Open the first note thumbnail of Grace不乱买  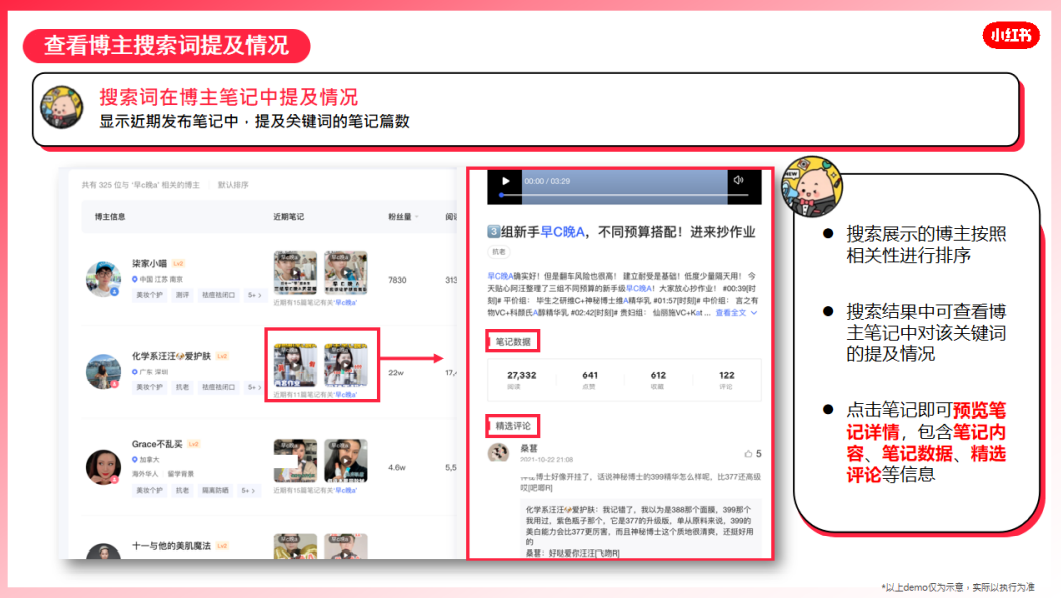point(295,461)
